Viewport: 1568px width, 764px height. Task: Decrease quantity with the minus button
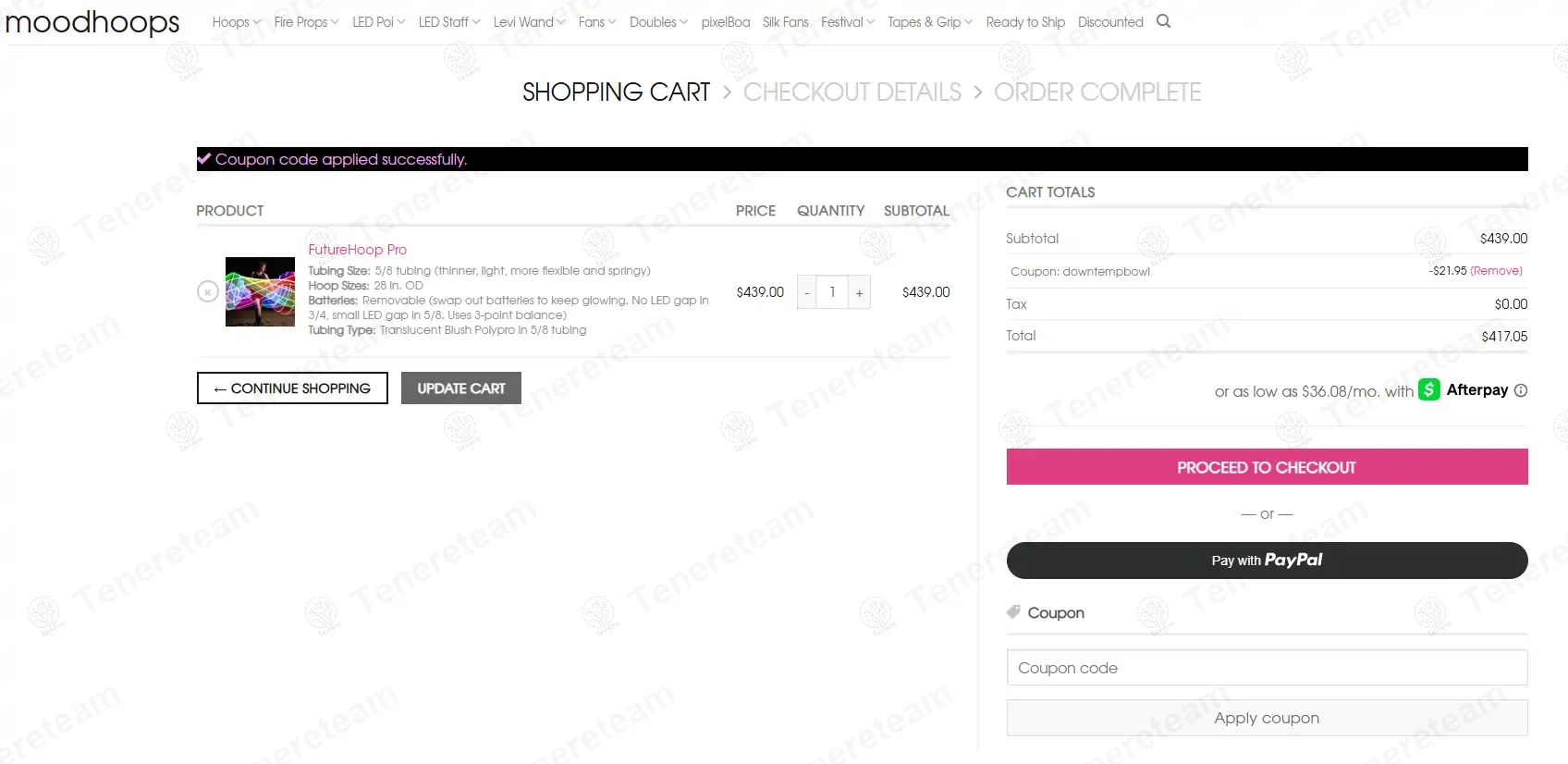click(807, 292)
